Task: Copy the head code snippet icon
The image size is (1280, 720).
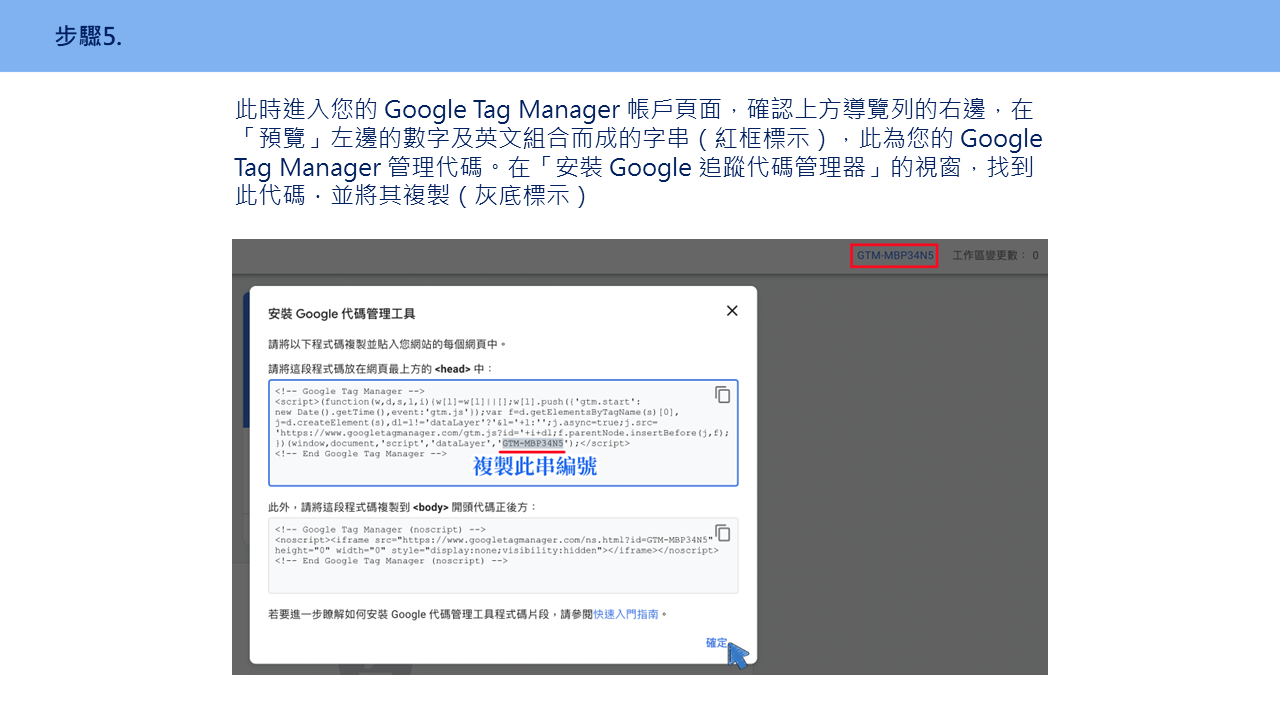Action: click(x=722, y=395)
